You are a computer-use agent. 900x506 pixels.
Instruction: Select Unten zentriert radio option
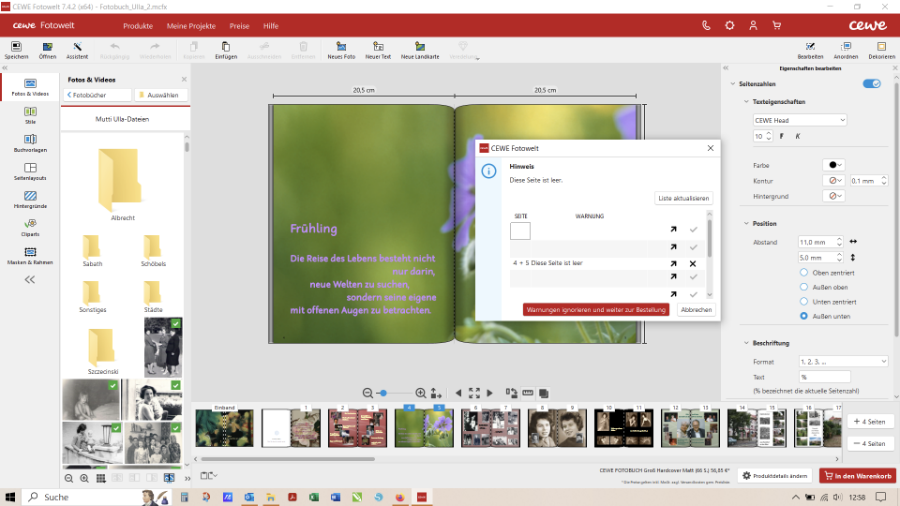tap(804, 301)
